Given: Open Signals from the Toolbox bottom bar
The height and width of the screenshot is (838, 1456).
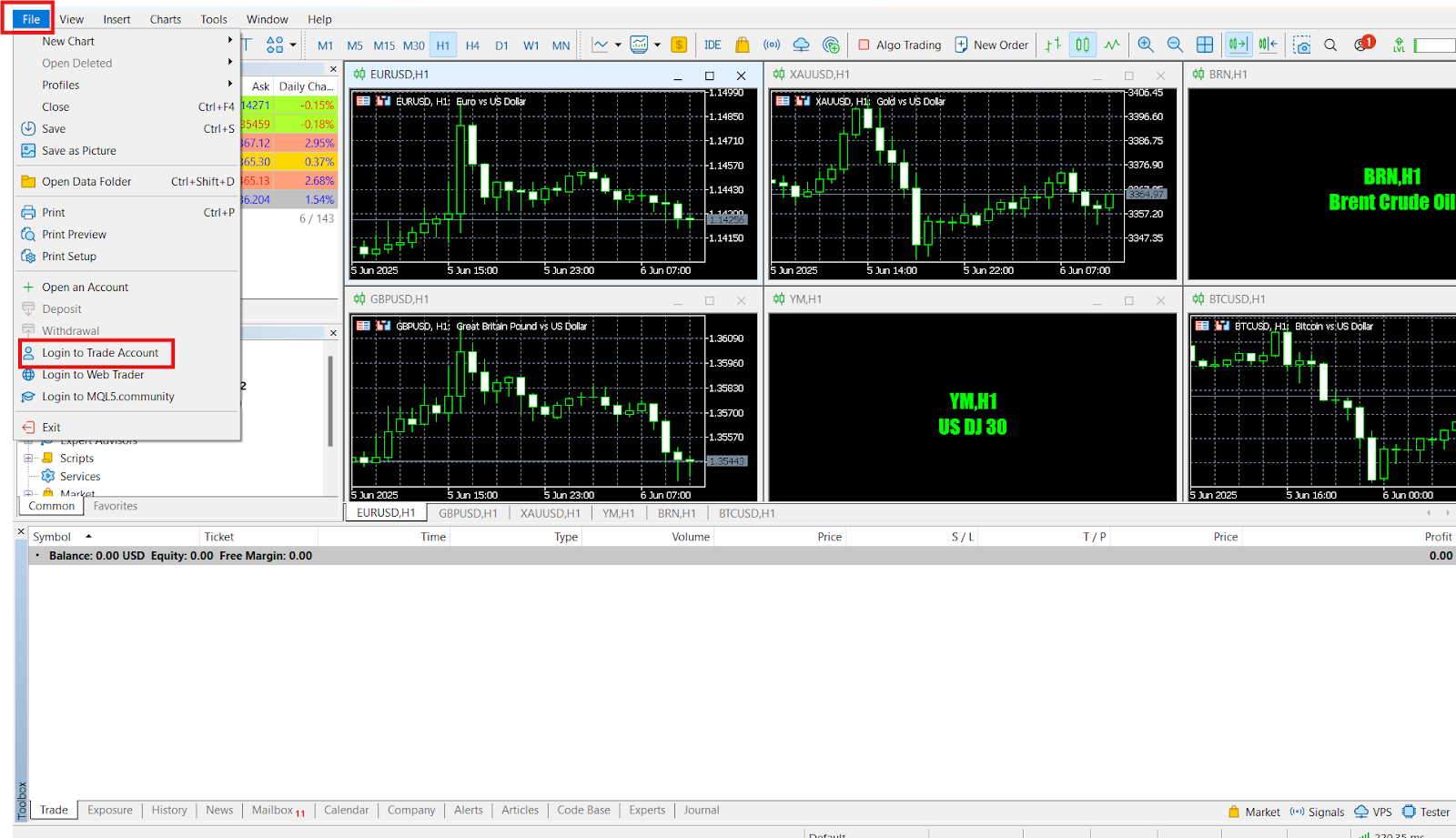Looking at the screenshot, I should (x=1317, y=812).
